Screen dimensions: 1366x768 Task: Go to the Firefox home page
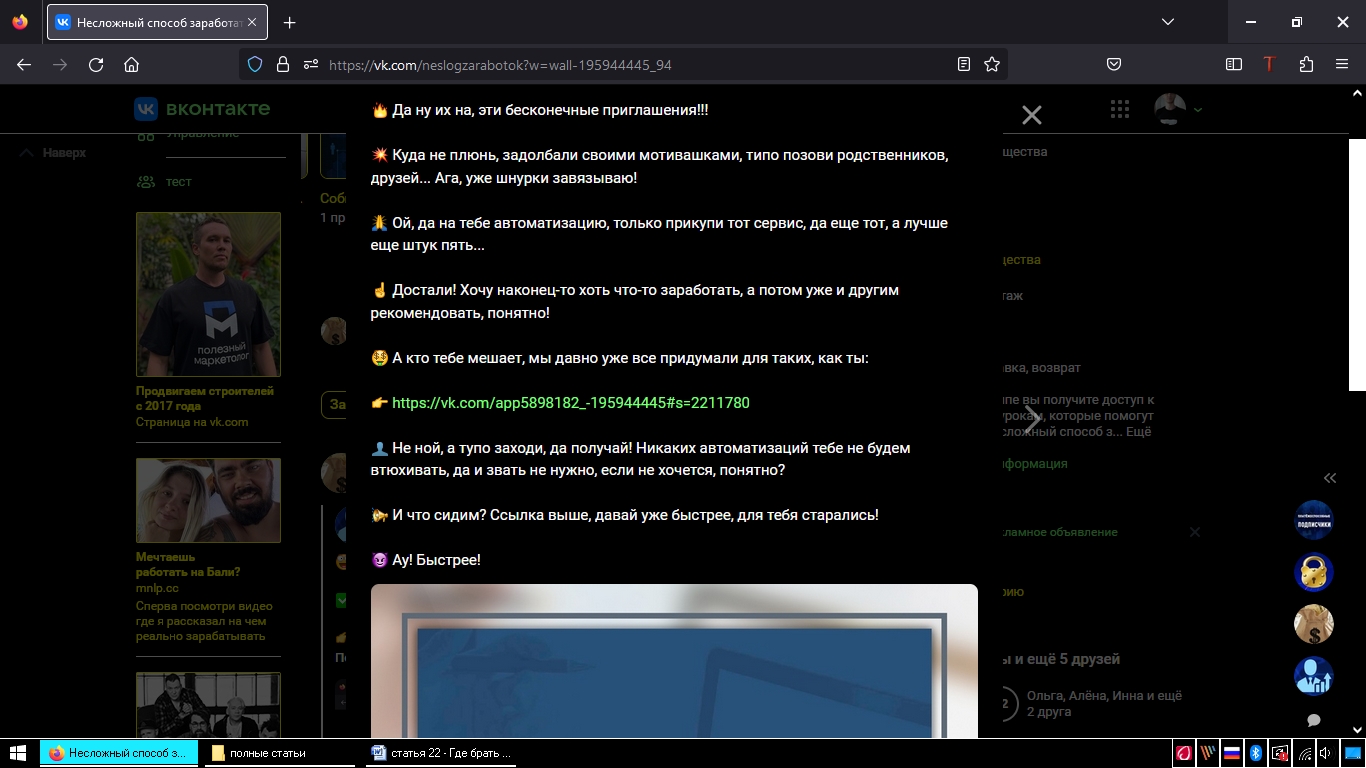click(x=131, y=64)
